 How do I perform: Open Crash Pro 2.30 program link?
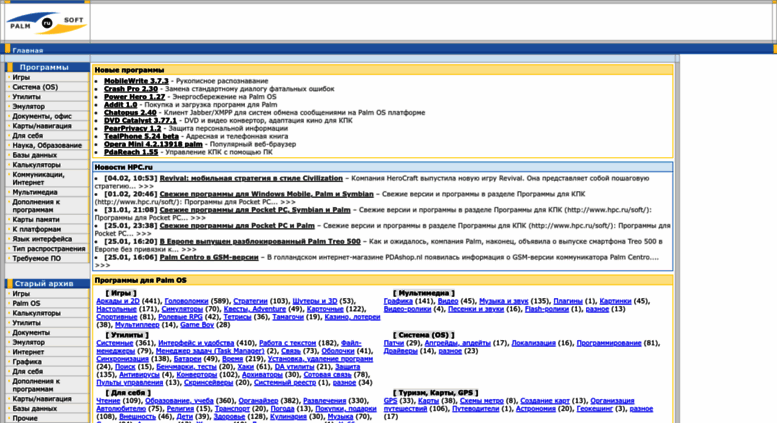(131, 89)
